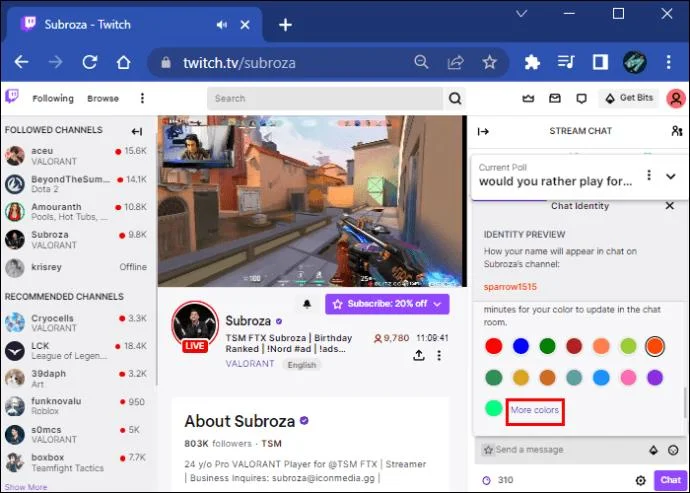The image size is (690, 493).
Task: Mute the Subroza - Twitch browser tab
Action: (221, 25)
